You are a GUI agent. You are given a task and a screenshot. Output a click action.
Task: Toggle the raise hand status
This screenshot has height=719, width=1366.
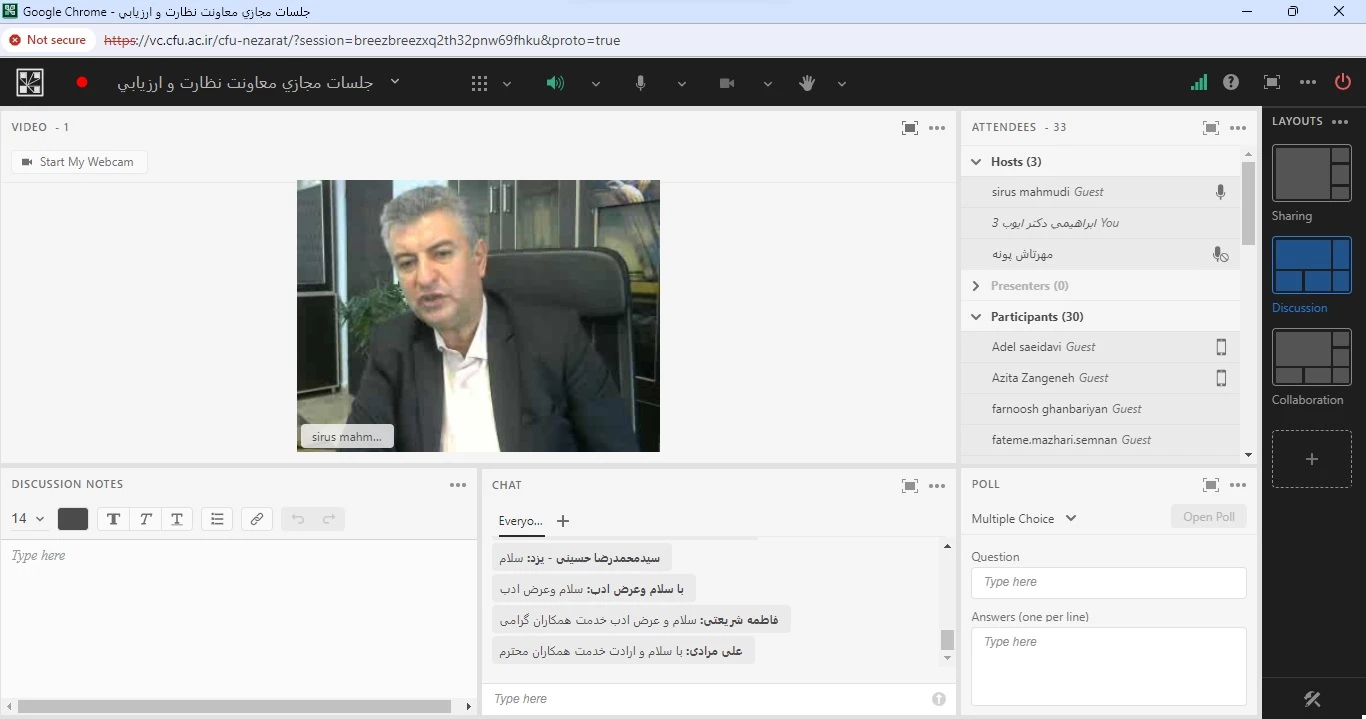point(807,84)
